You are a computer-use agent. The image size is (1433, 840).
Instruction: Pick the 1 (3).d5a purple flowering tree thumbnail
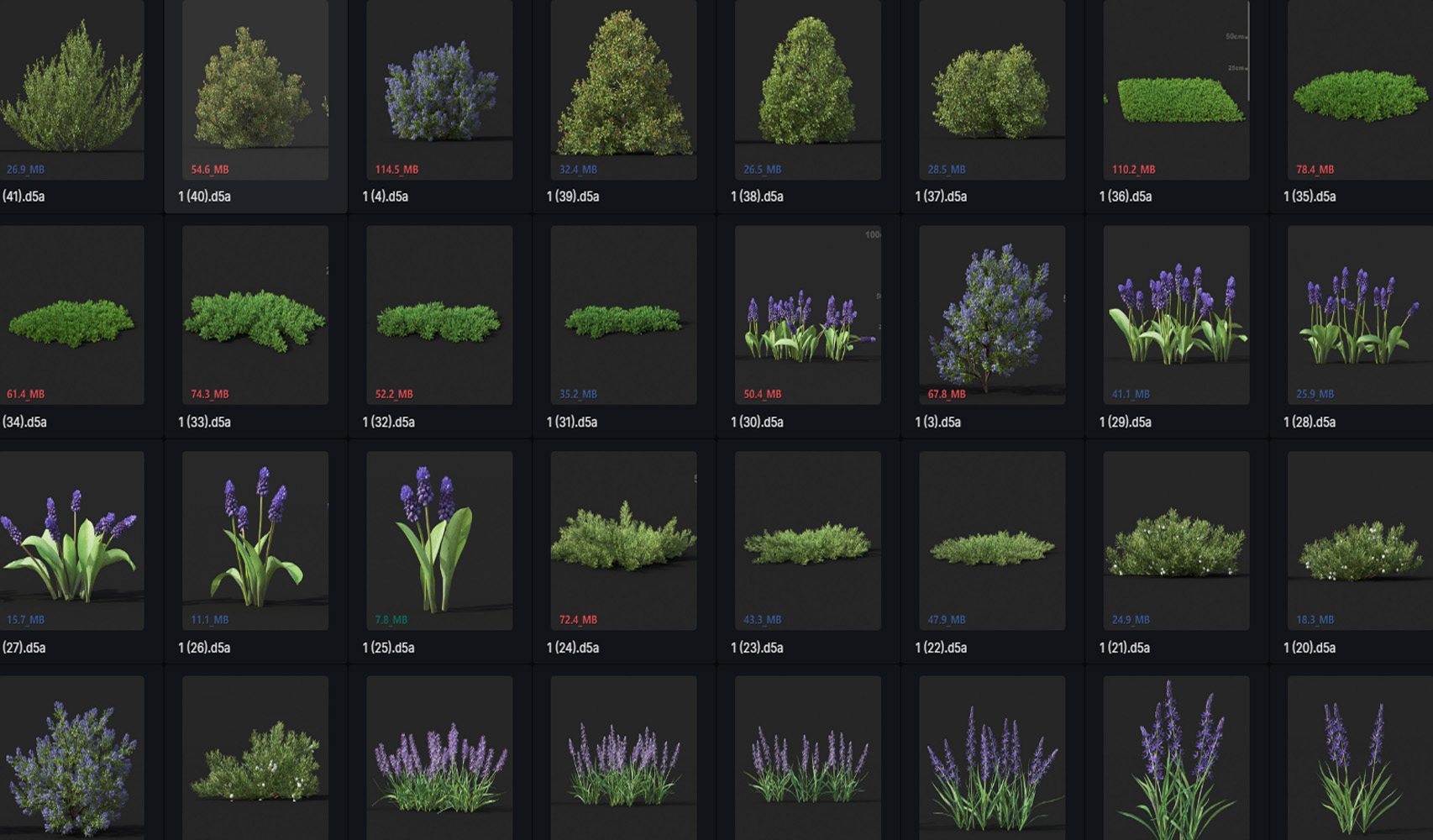point(991,315)
